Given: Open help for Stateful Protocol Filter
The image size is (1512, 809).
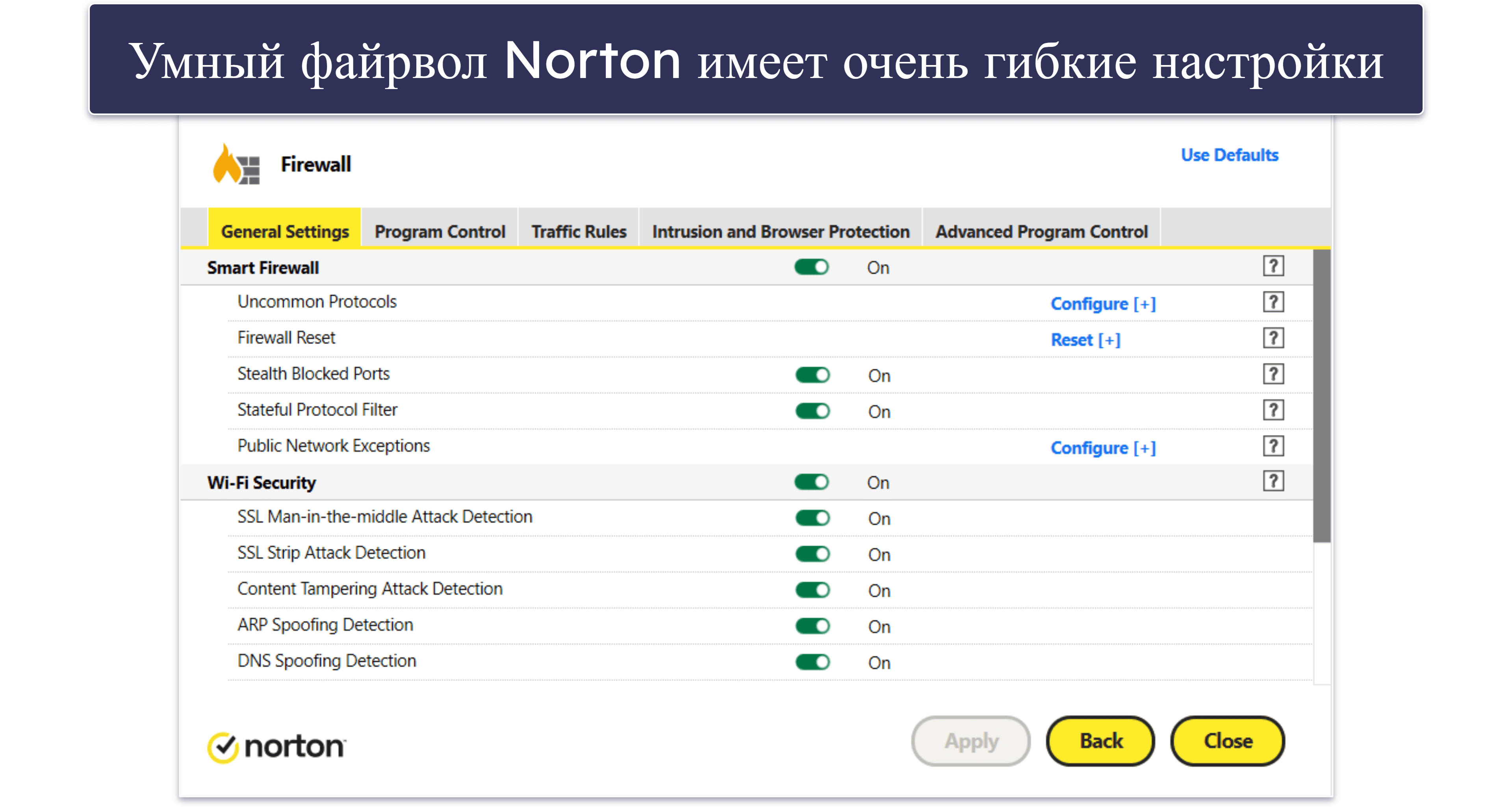Looking at the screenshot, I should pos(1273,410).
